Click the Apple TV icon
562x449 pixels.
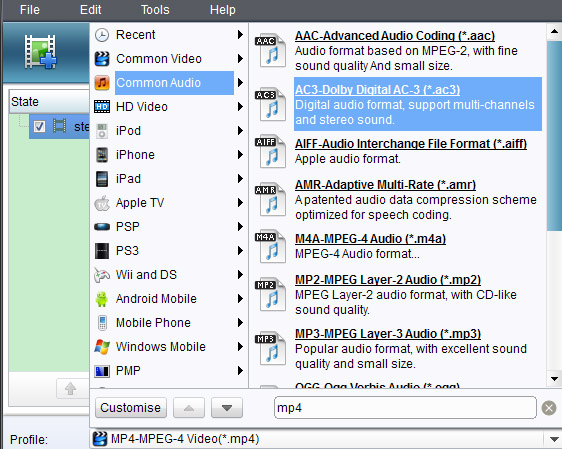[x=102, y=203]
